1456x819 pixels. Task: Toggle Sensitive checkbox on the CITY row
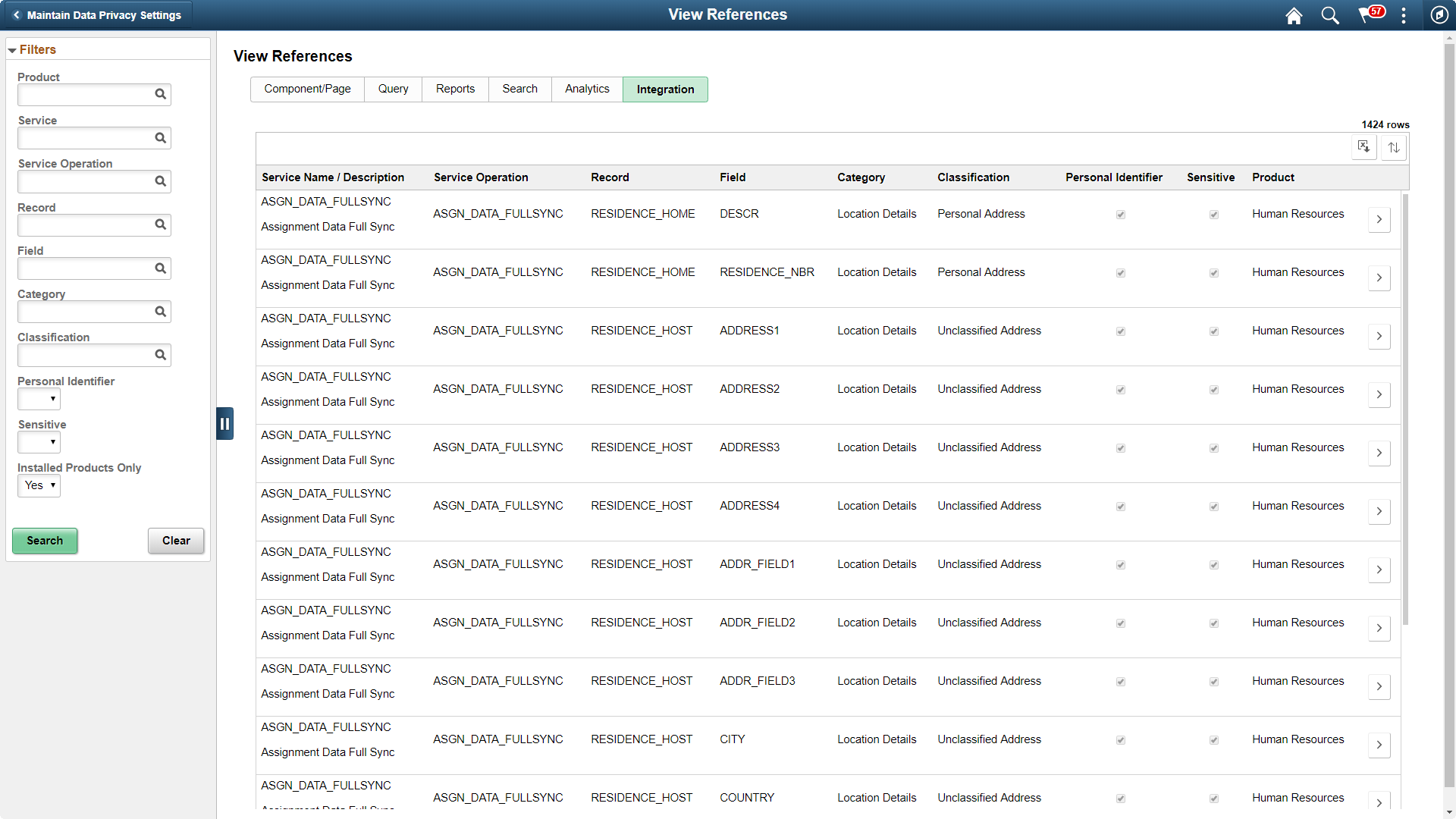pyautogui.click(x=1213, y=739)
